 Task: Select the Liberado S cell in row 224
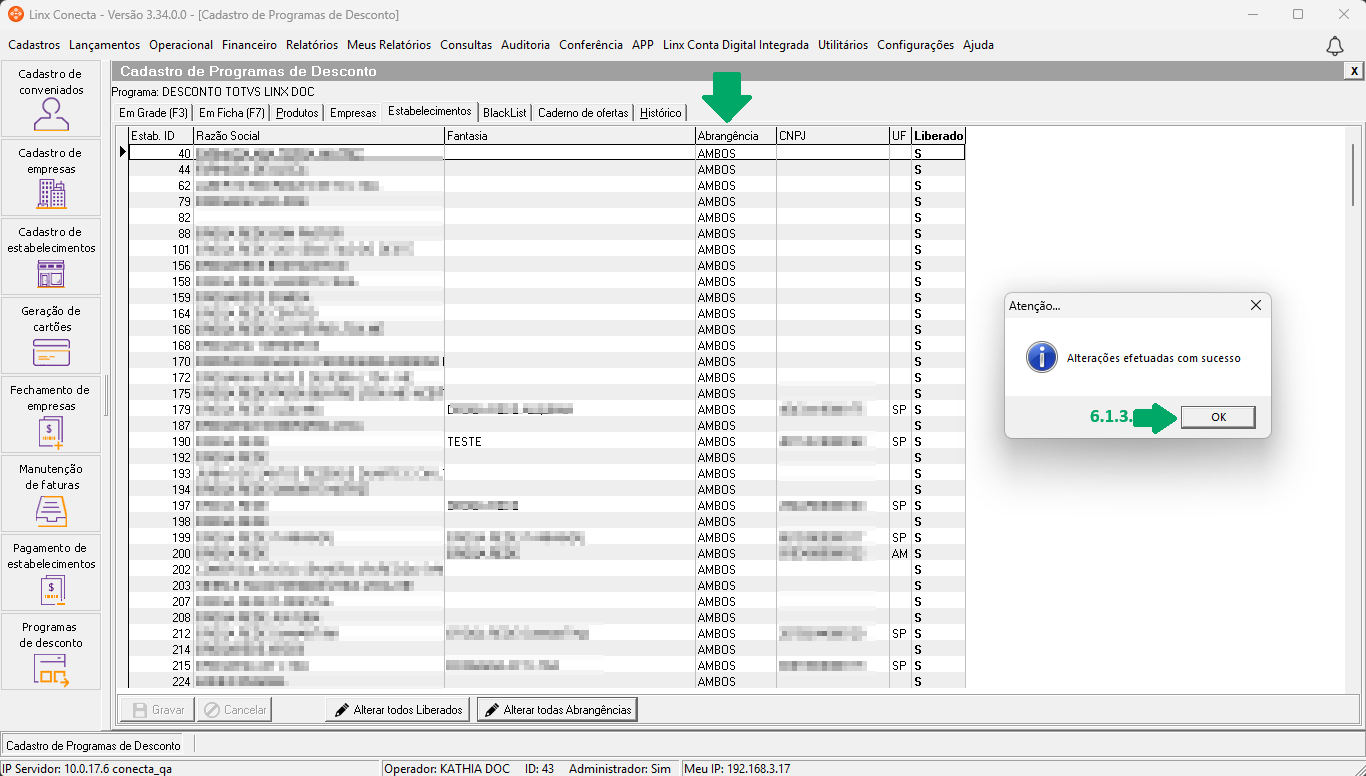click(x=938, y=682)
